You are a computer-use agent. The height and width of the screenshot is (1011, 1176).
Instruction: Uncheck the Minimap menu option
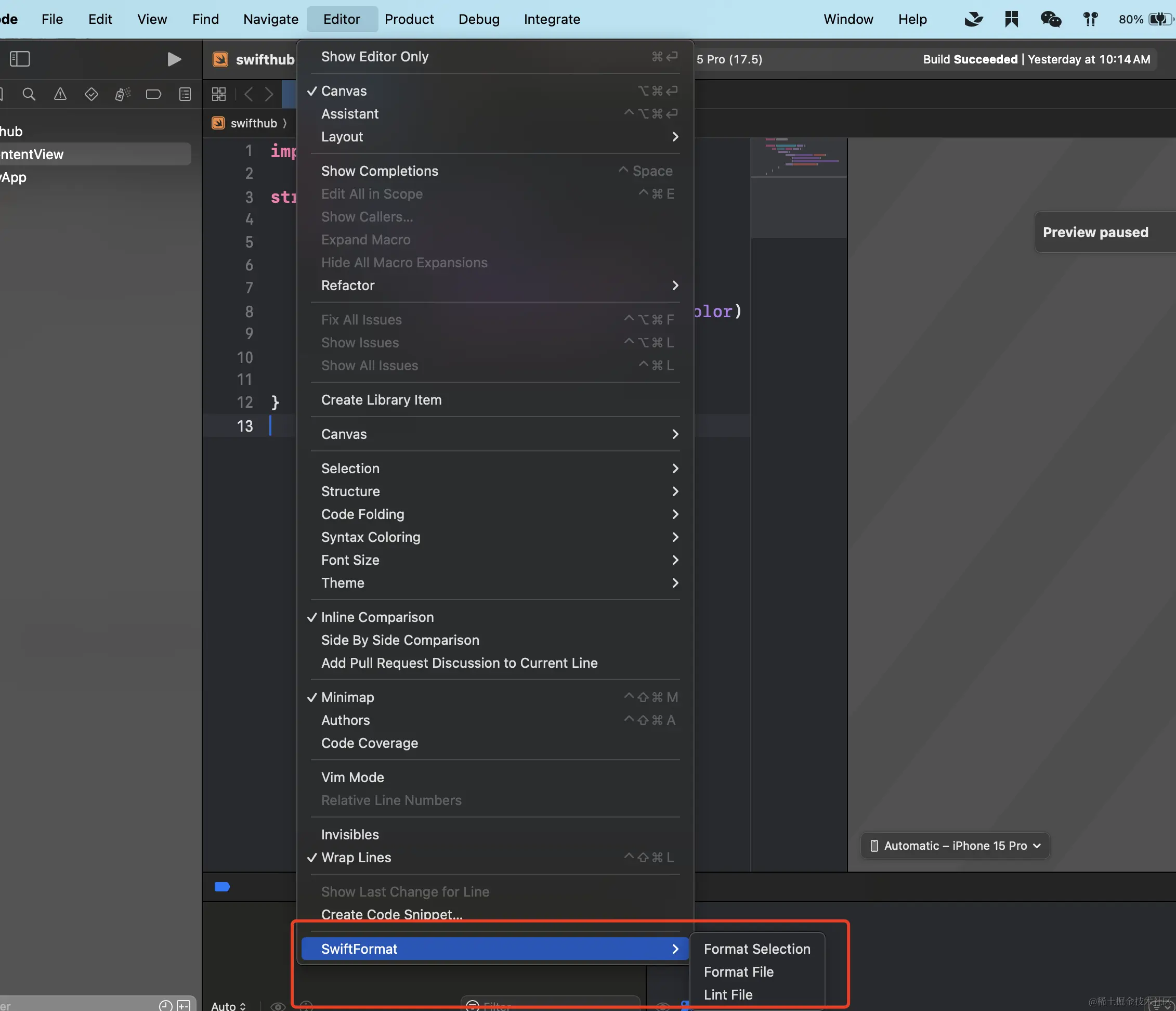[347, 697]
